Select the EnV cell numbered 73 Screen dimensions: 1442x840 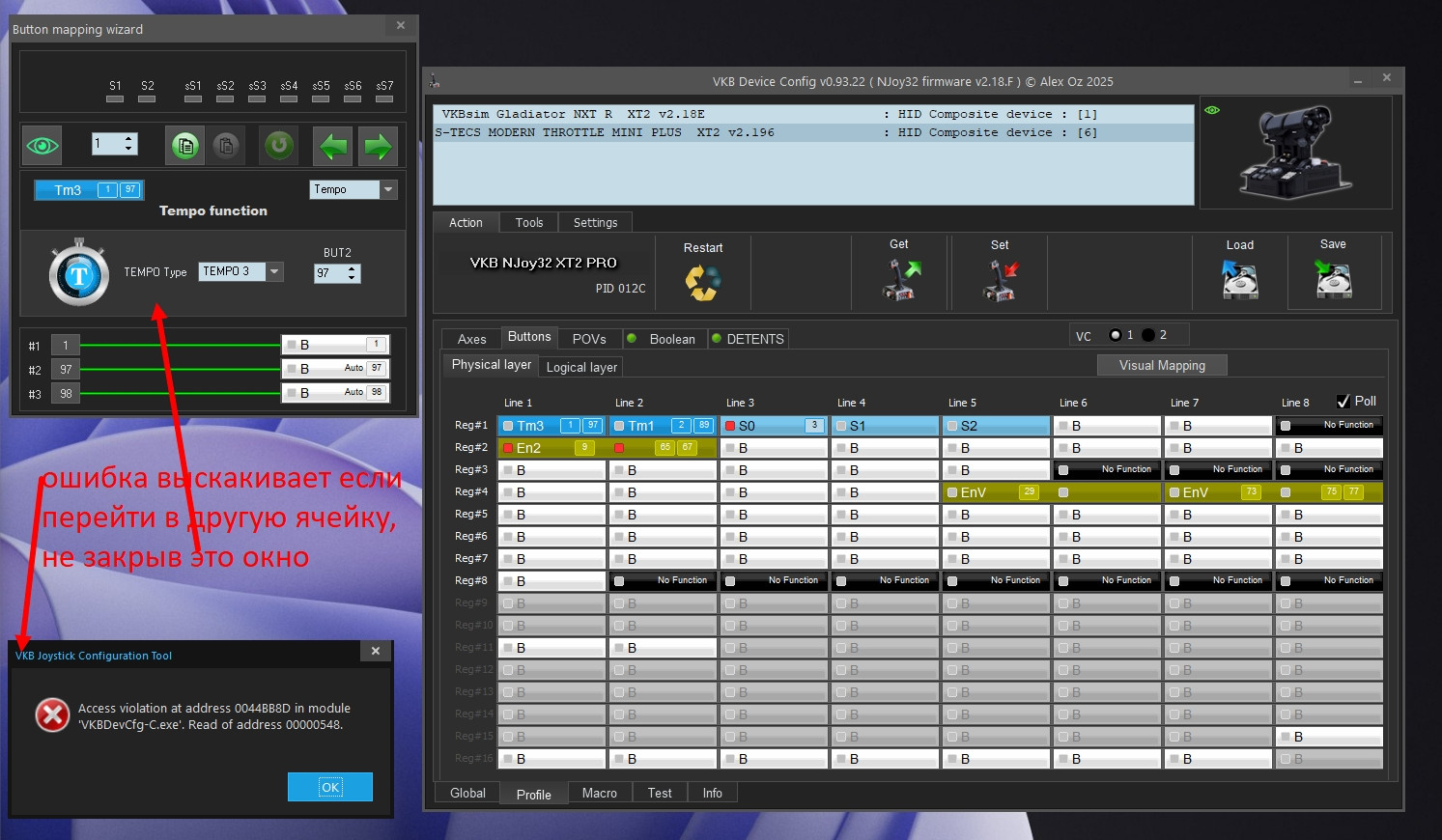click(1218, 492)
